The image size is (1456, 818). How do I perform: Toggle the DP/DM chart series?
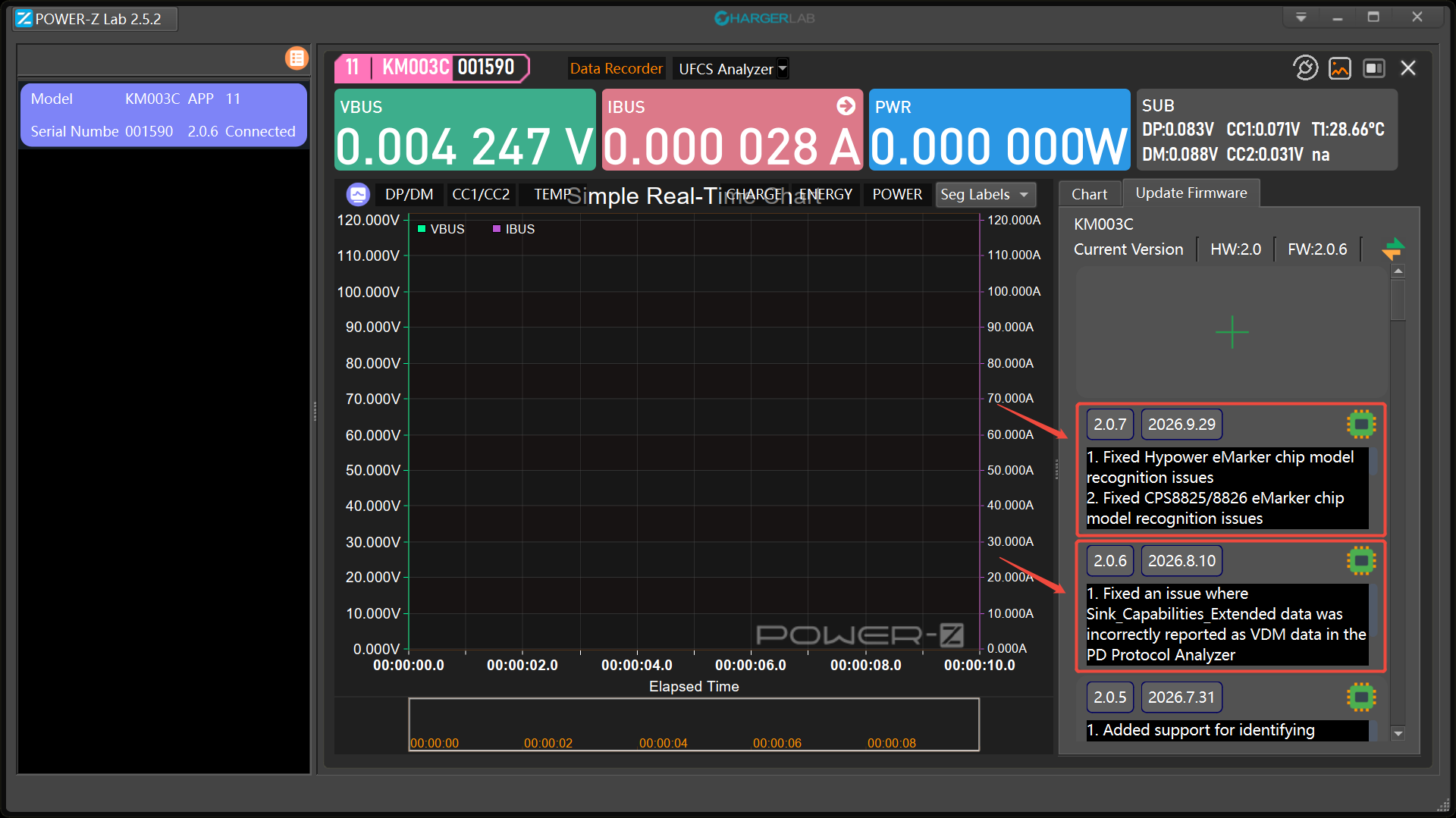(409, 195)
